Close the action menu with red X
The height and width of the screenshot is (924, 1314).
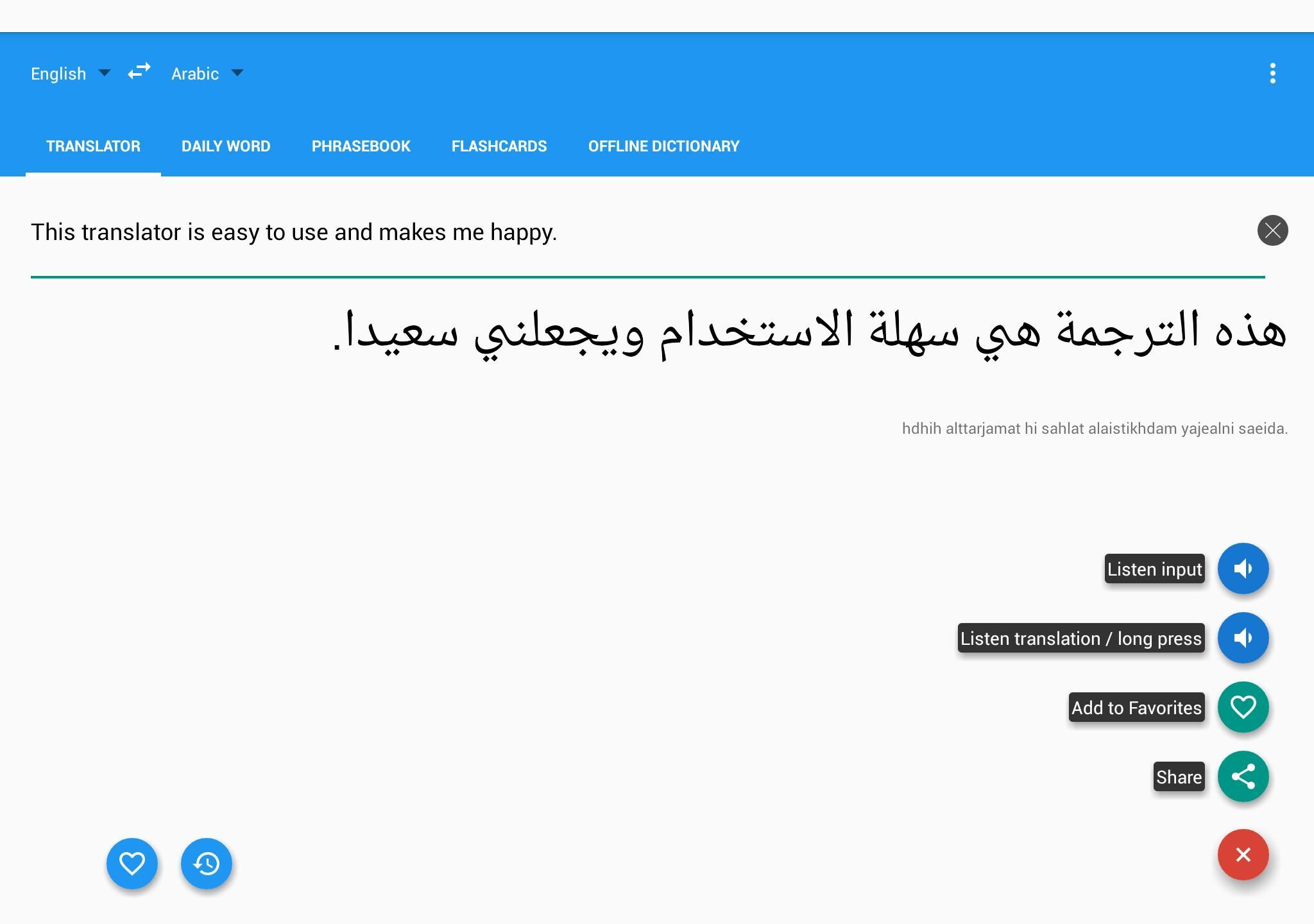tap(1243, 854)
